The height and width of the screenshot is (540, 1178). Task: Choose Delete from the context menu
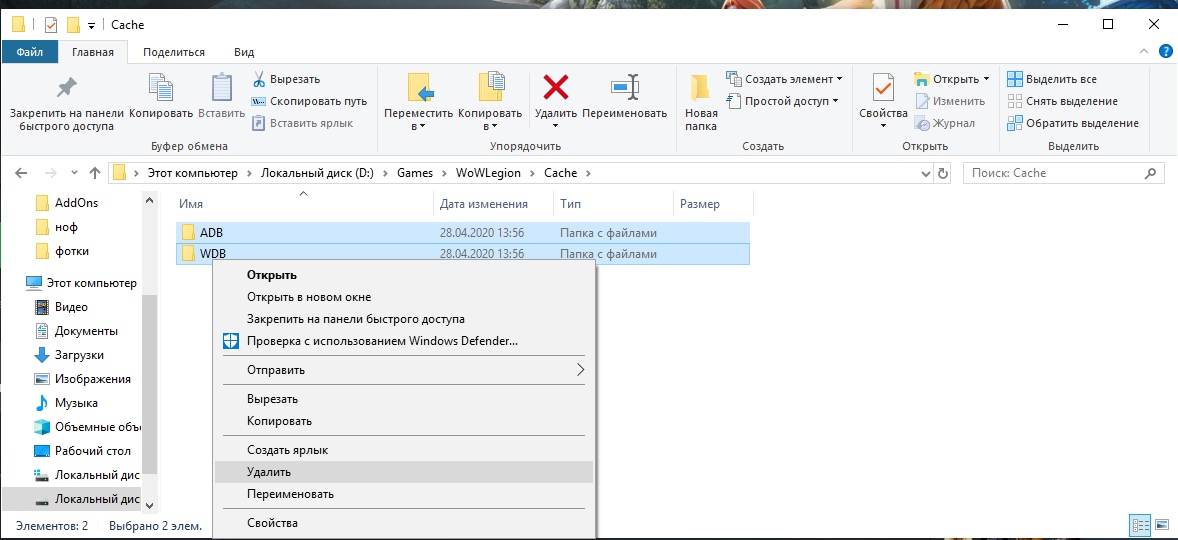pyautogui.click(x=269, y=472)
